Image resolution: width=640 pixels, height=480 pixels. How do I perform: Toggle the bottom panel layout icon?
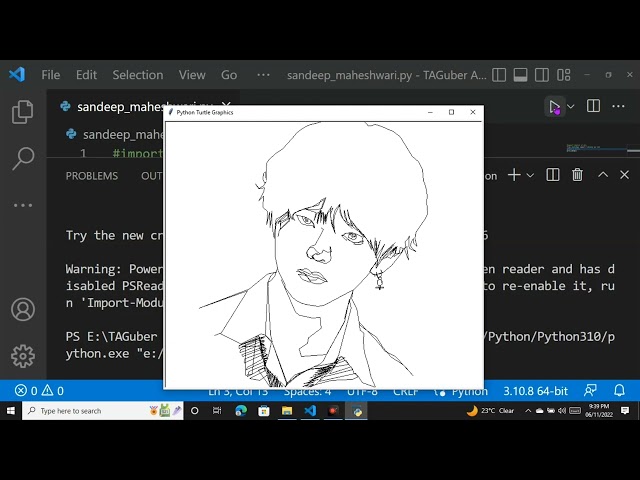(x=520, y=75)
